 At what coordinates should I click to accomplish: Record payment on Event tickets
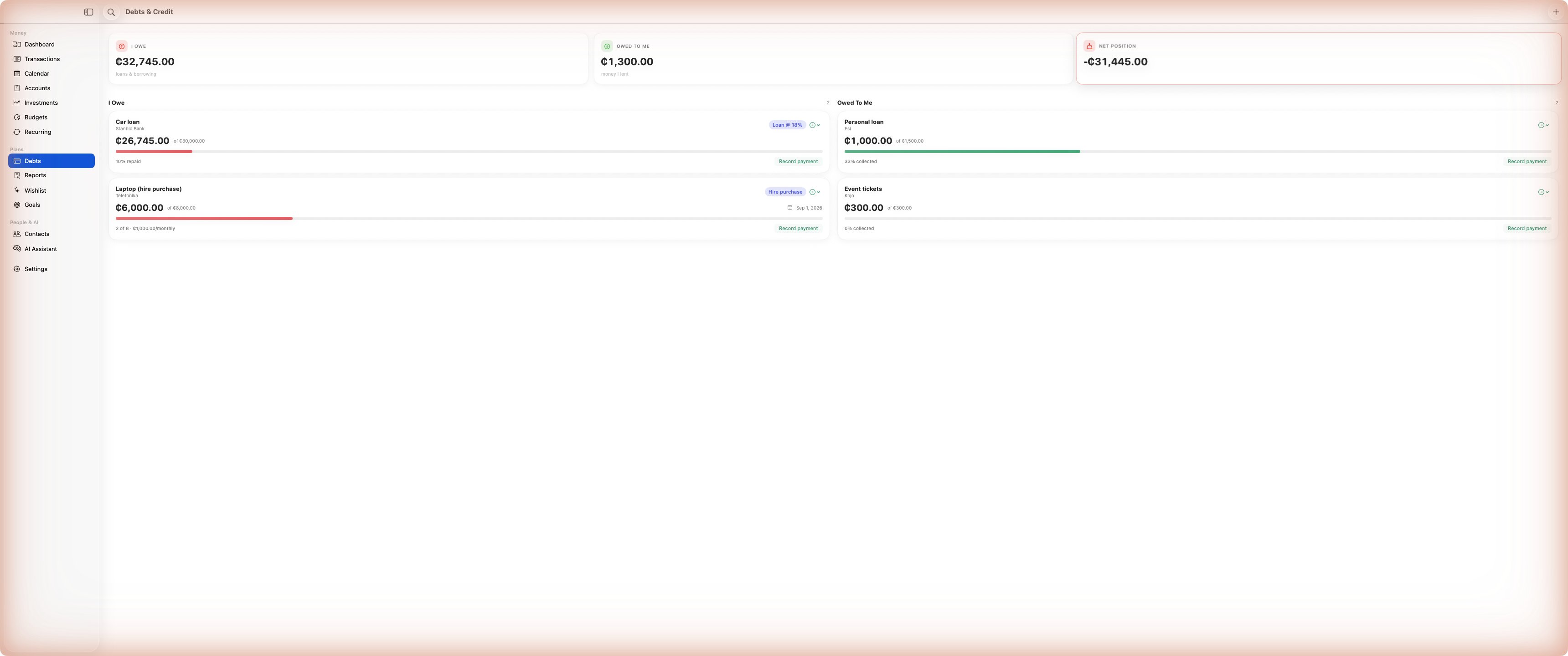1527,229
